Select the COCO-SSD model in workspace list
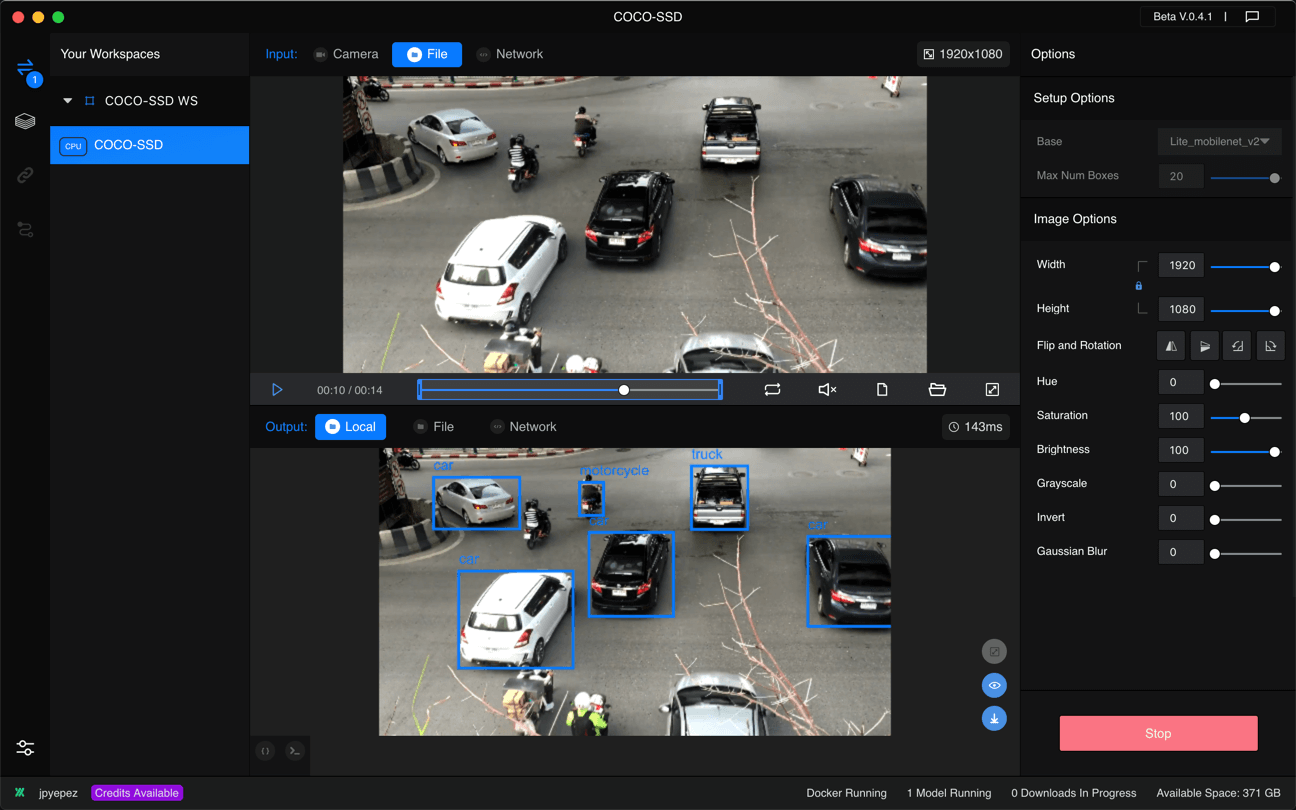The height and width of the screenshot is (810, 1296). (149, 145)
